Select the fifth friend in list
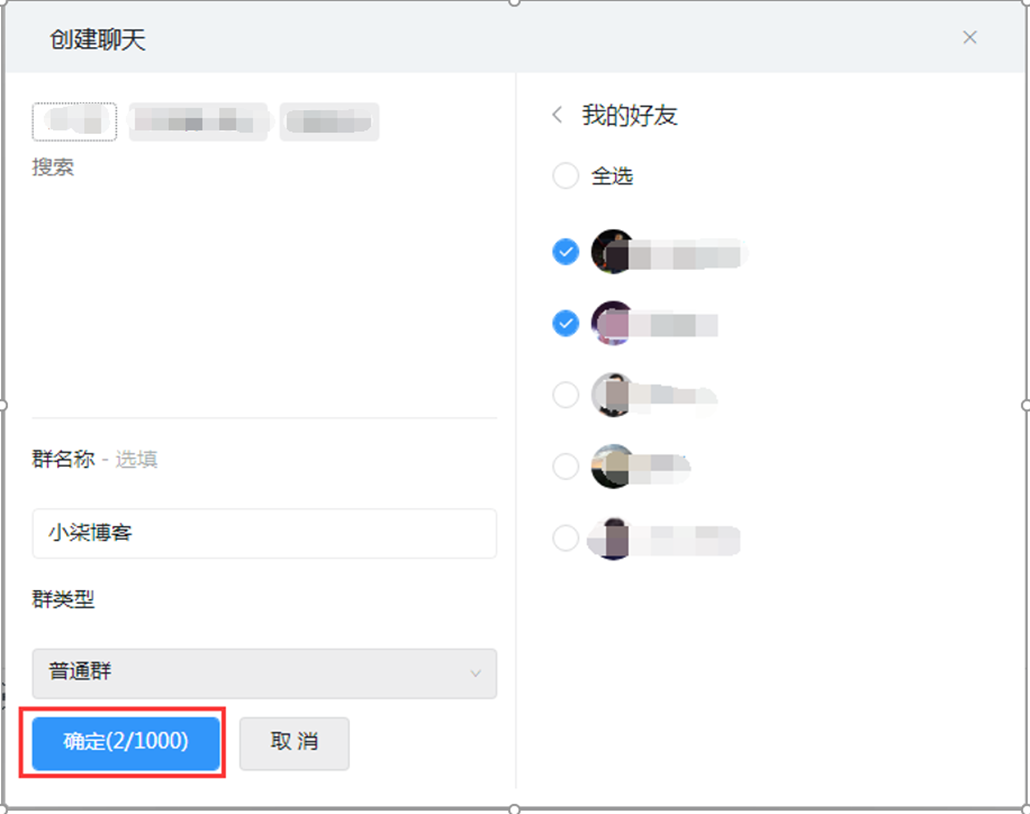1030x814 pixels. pyautogui.click(x=566, y=537)
